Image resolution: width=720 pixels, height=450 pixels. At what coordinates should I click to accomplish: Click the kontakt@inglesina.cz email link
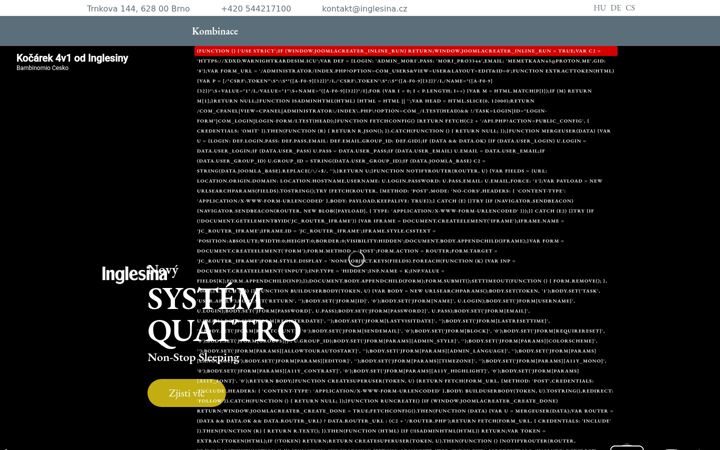pos(364,9)
